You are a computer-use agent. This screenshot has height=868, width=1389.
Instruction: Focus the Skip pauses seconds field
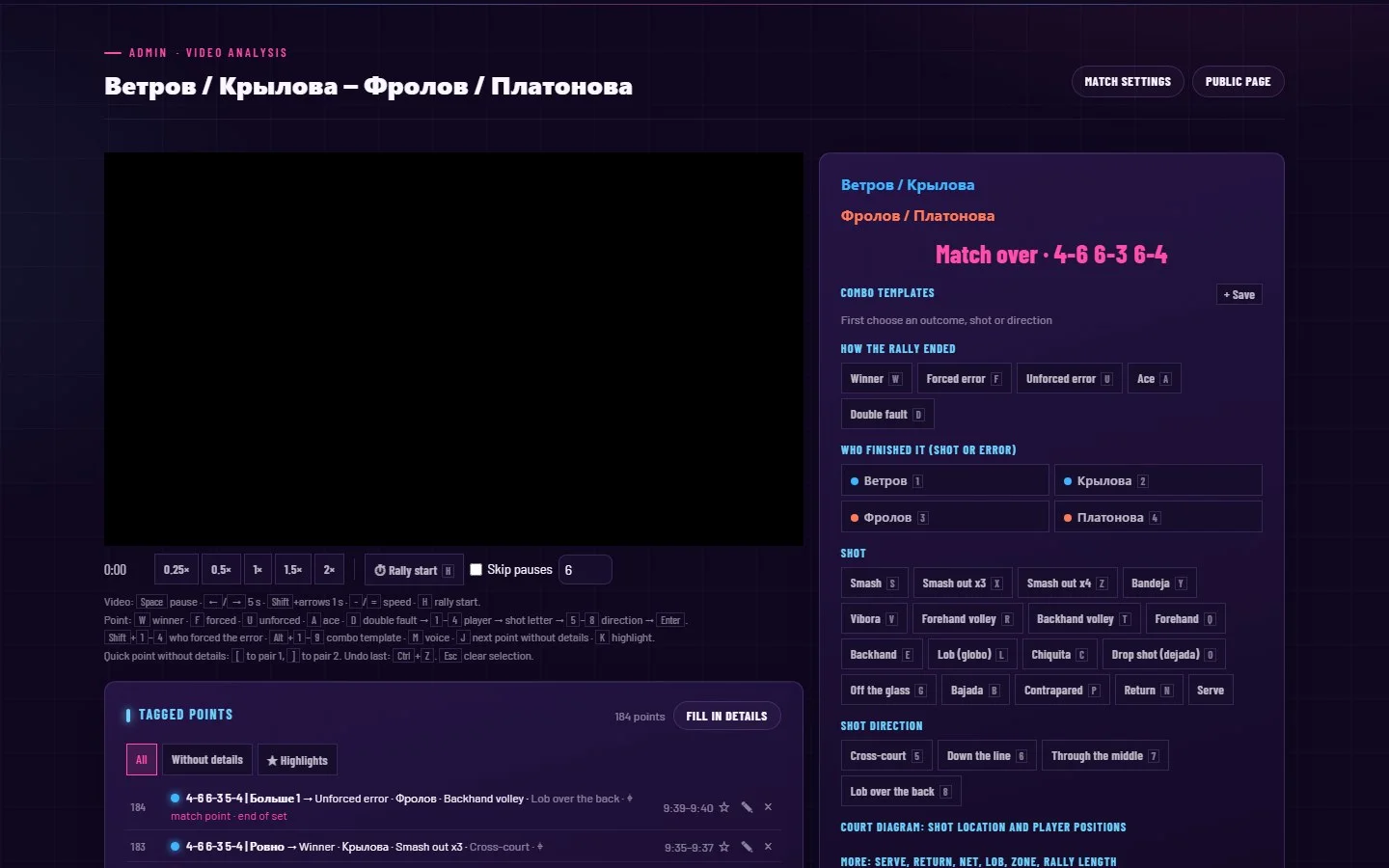click(x=585, y=570)
